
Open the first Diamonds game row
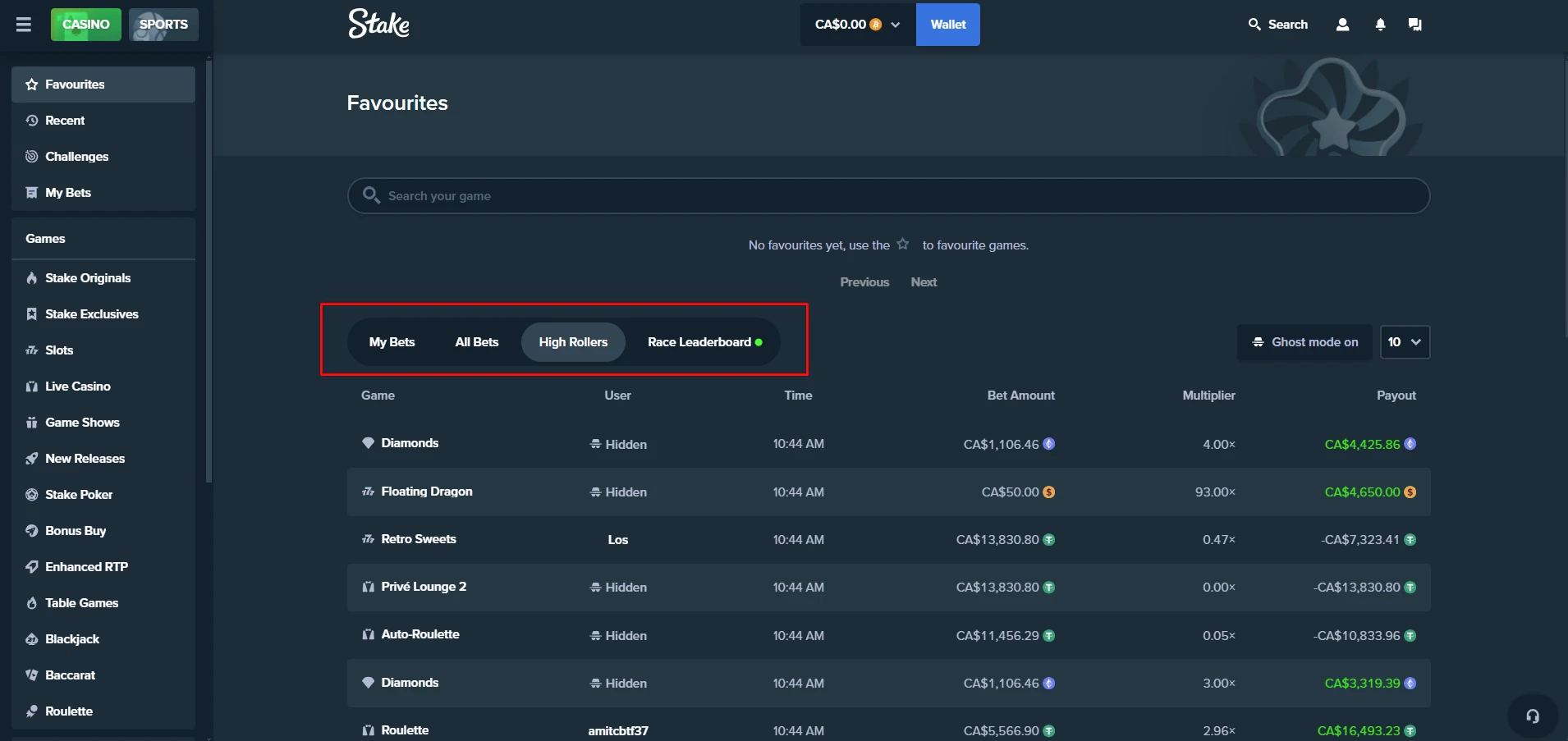pyautogui.click(x=888, y=444)
